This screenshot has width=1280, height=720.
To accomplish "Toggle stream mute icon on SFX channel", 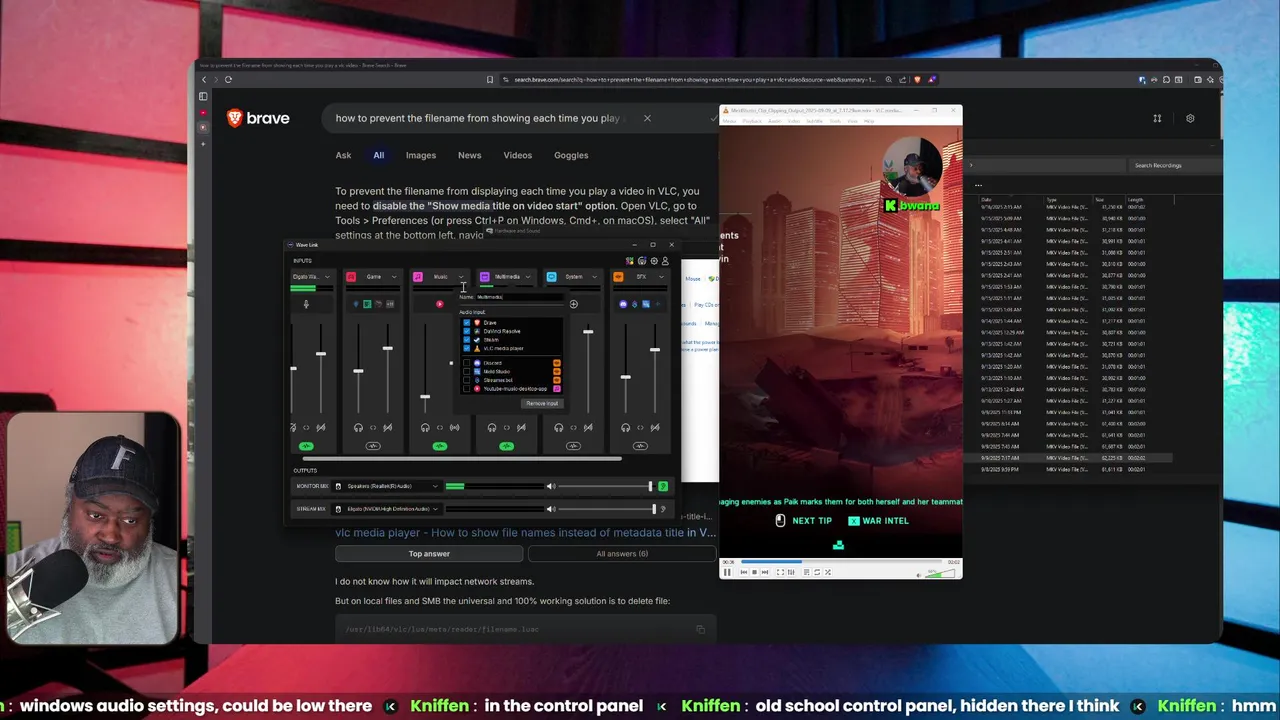I will pyautogui.click(x=655, y=427).
